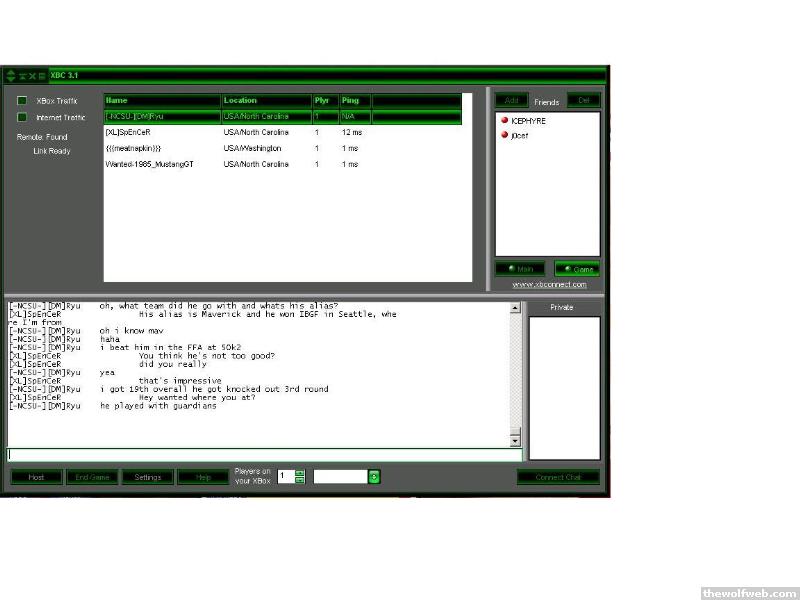Image resolution: width=800 pixels, height=600 pixels.
Task: Switch to the Game tab
Action: (x=577, y=269)
